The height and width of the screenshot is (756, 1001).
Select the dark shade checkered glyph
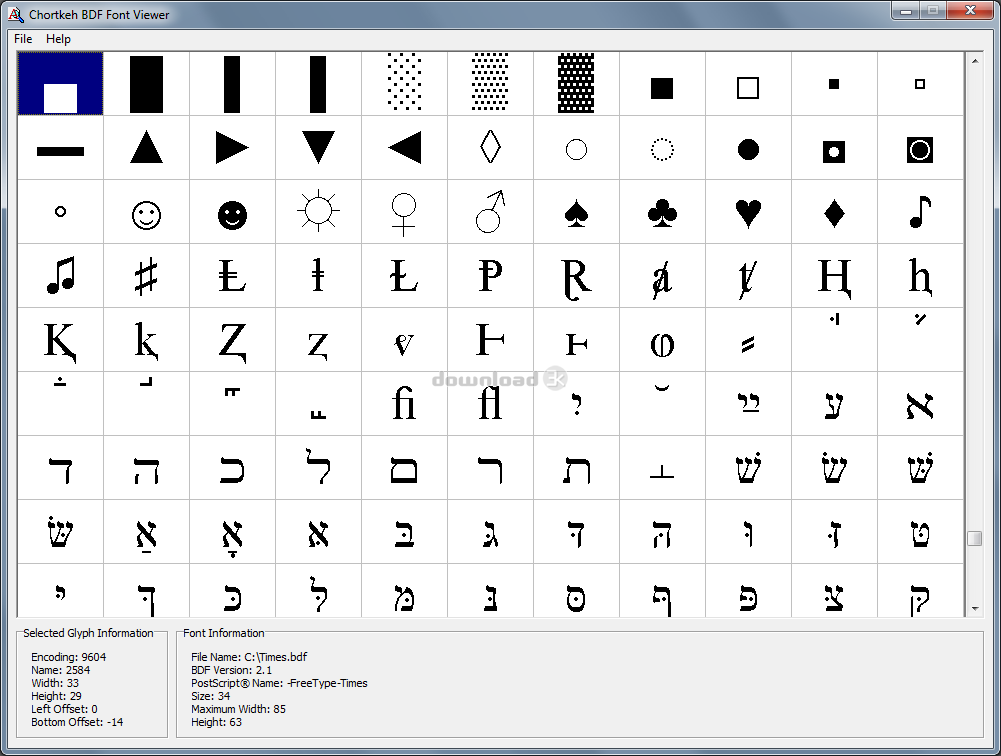point(576,84)
